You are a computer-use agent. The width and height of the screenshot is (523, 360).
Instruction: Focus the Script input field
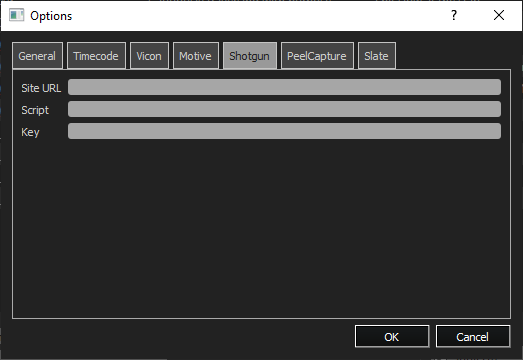click(x=284, y=109)
